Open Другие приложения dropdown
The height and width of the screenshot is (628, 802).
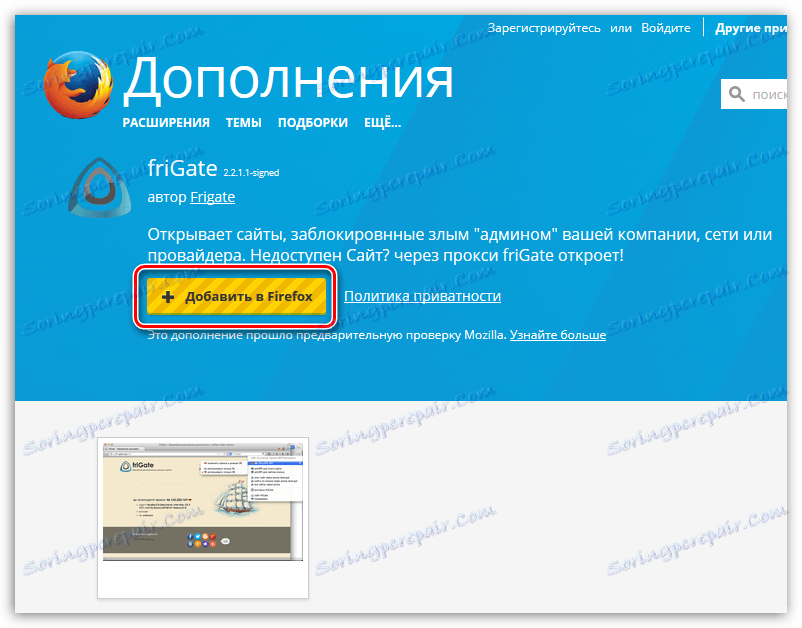[751, 28]
